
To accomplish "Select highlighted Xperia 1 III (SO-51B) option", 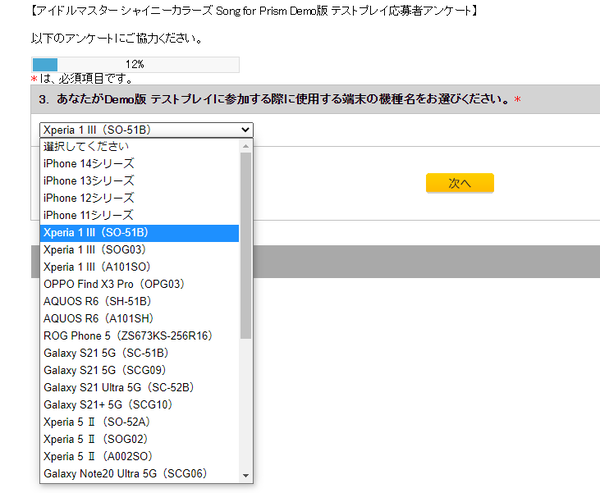I will 140,233.
